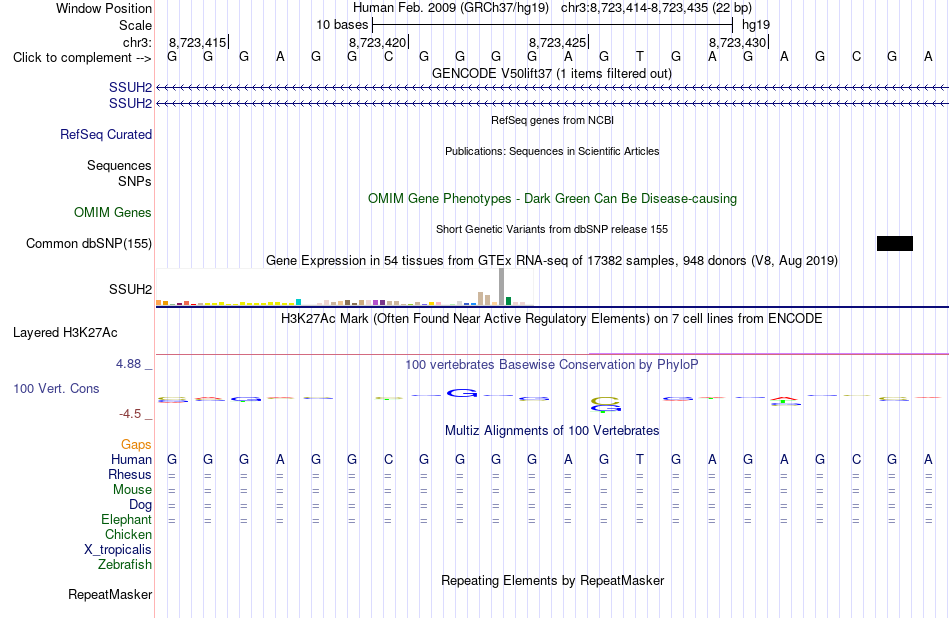Click the Dog species row label
The width and height of the screenshot is (950, 618).
click(x=140, y=505)
